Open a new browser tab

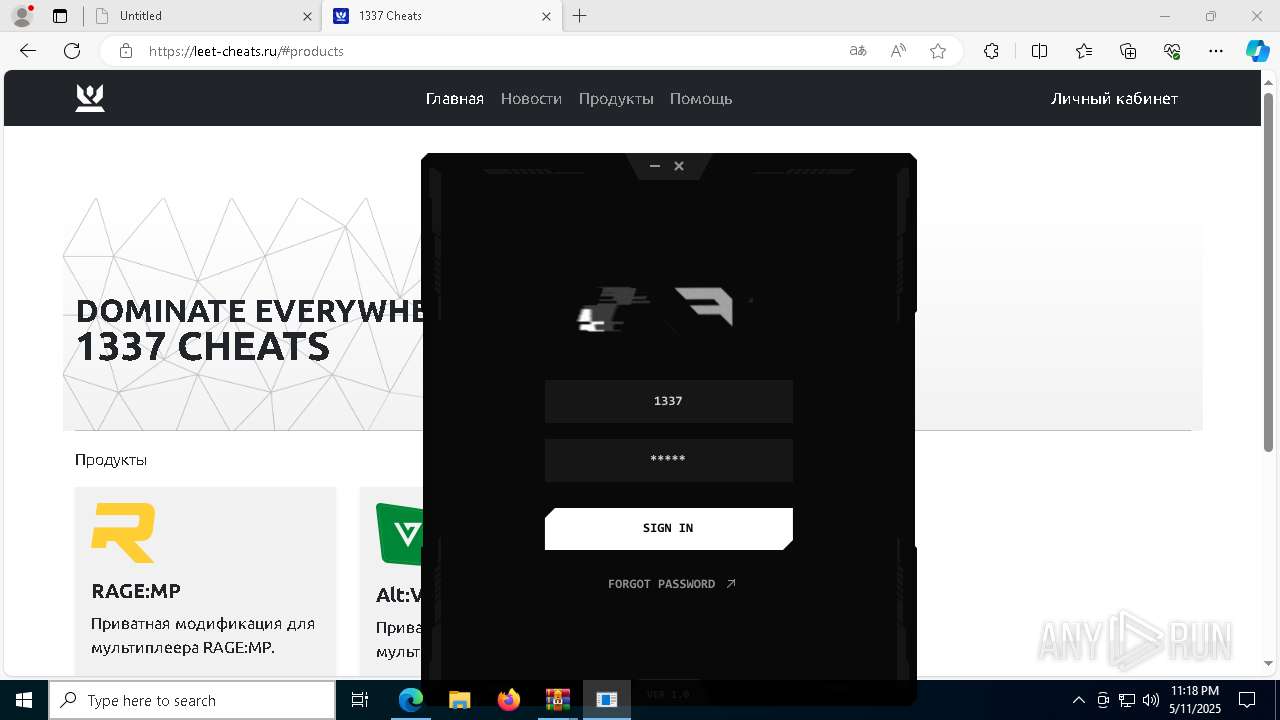pos(580,16)
